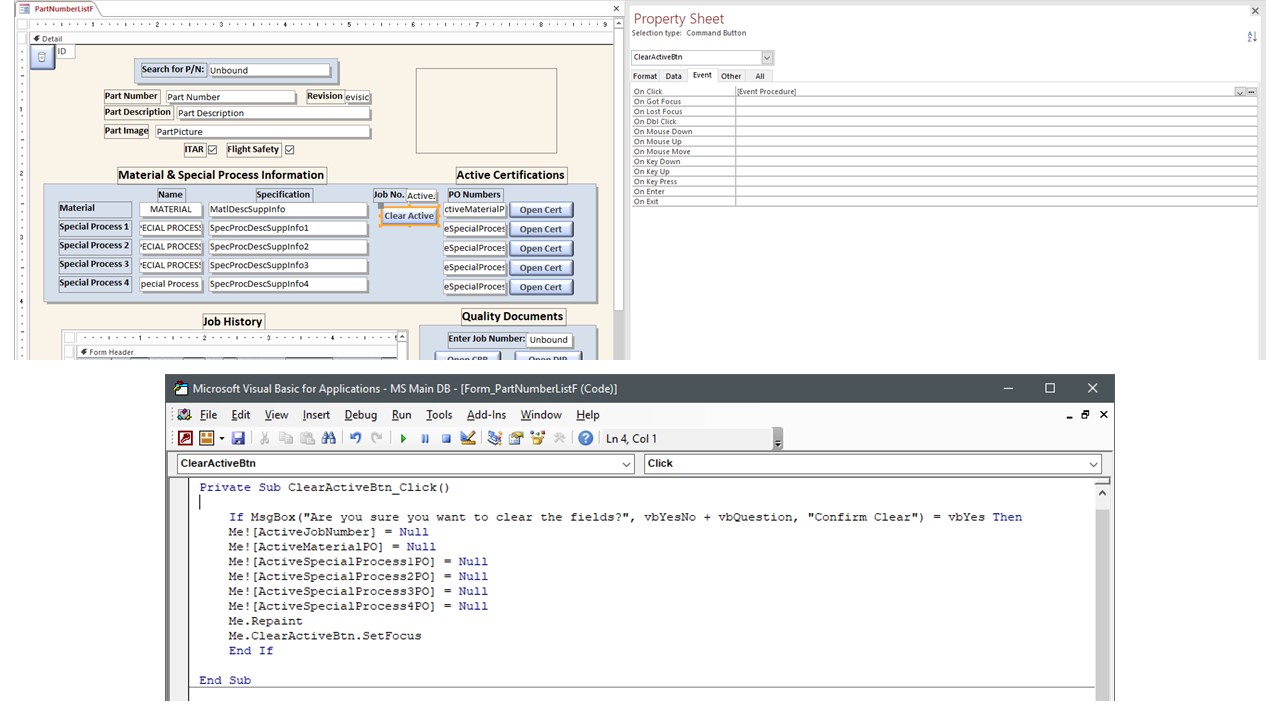Click the Save icon in VBA toolbar

(x=238, y=438)
